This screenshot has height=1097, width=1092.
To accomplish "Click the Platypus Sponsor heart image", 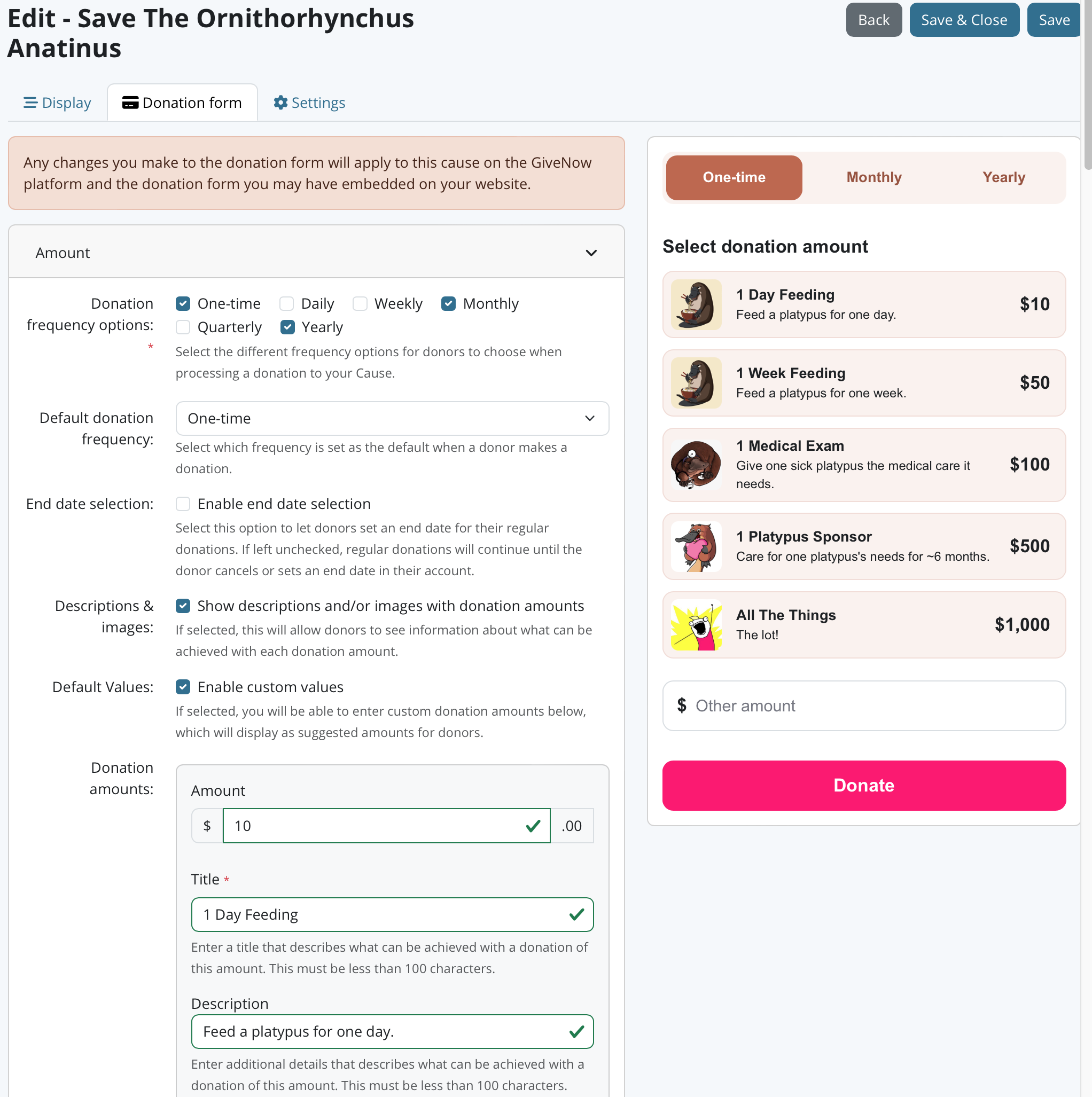I will (x=696, y=546).
